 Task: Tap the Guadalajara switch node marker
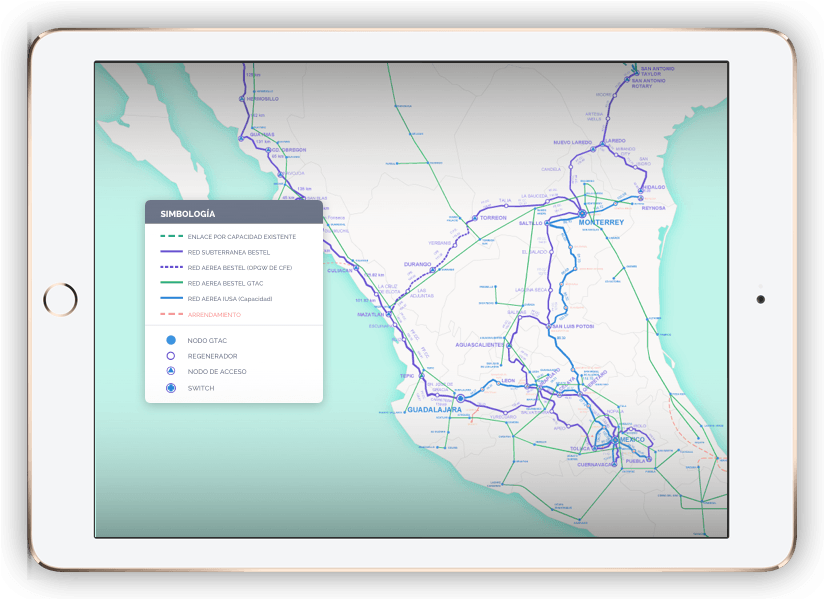[461, 398]
